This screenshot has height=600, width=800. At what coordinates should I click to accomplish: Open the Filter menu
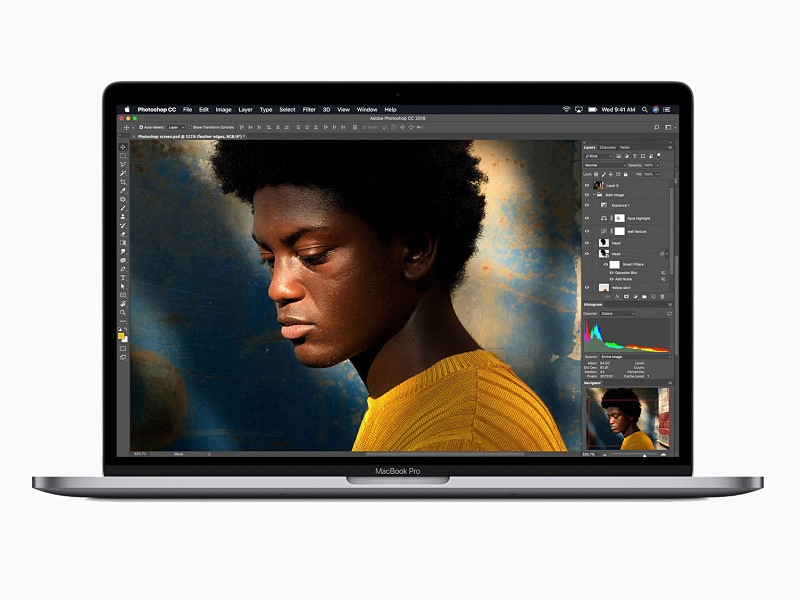[309, 109]
